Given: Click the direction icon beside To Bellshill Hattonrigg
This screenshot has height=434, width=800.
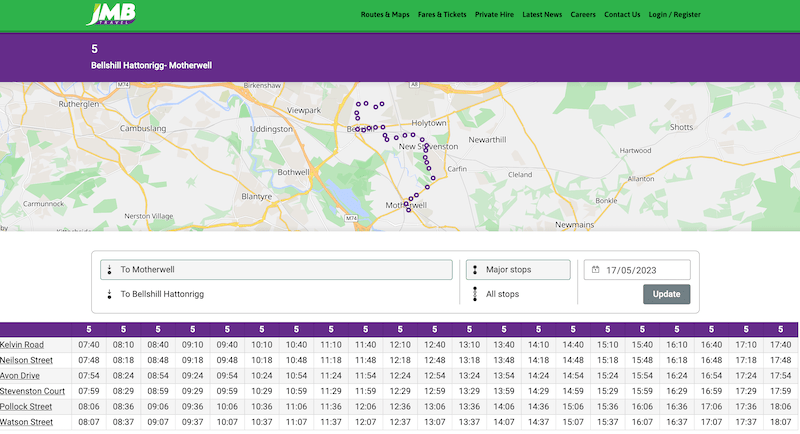Looking at the screenshot, I should (109, 294).
